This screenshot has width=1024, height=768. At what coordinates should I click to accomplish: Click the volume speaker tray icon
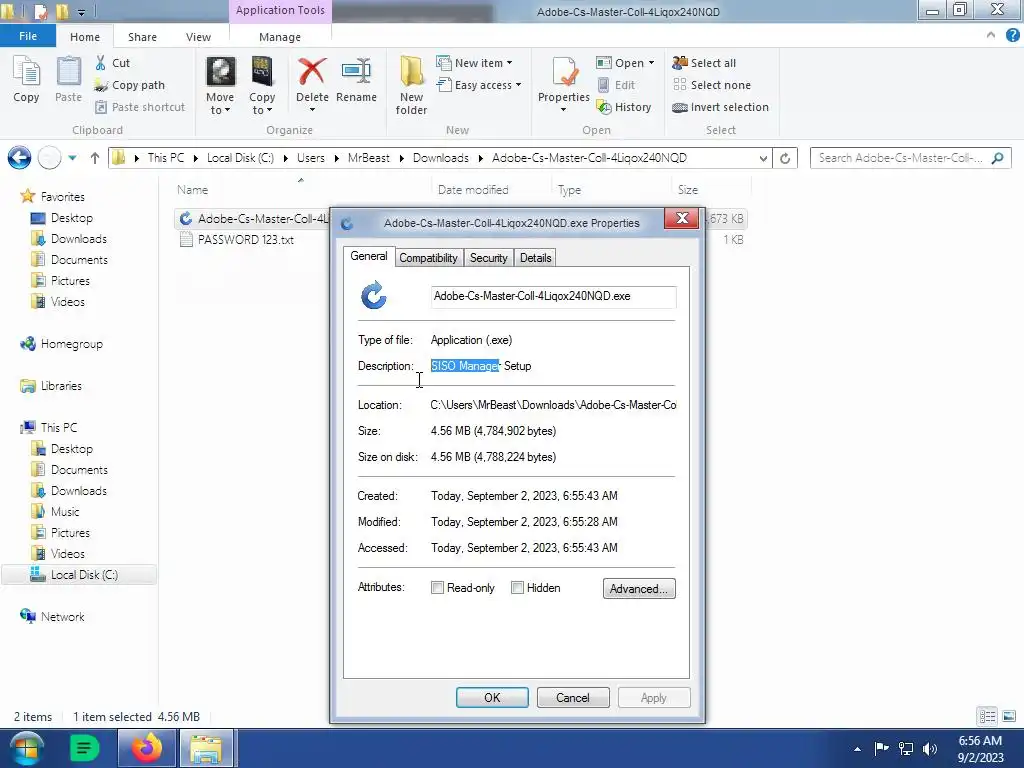pos(930,749)
